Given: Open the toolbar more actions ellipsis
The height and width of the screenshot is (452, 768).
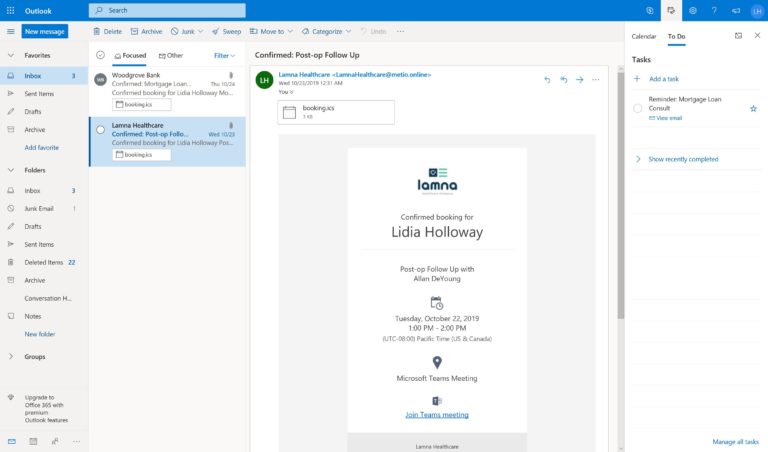Looking at the screenshot, I should pos(401,31).
